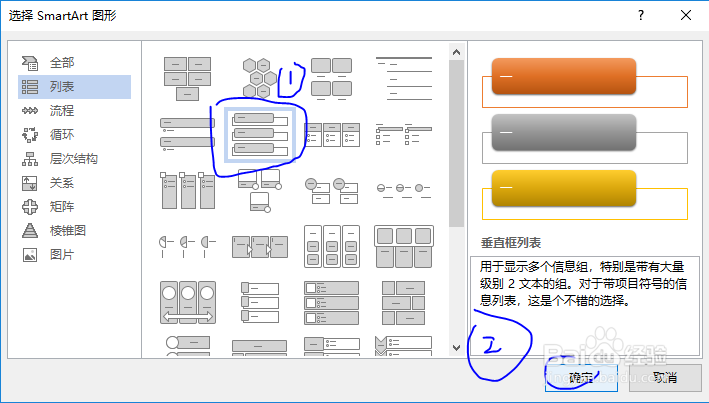The width and height of the screenshot is (709, 403).
Task: Choose the highlighted Vertical Box List layout
Action: 260,134
